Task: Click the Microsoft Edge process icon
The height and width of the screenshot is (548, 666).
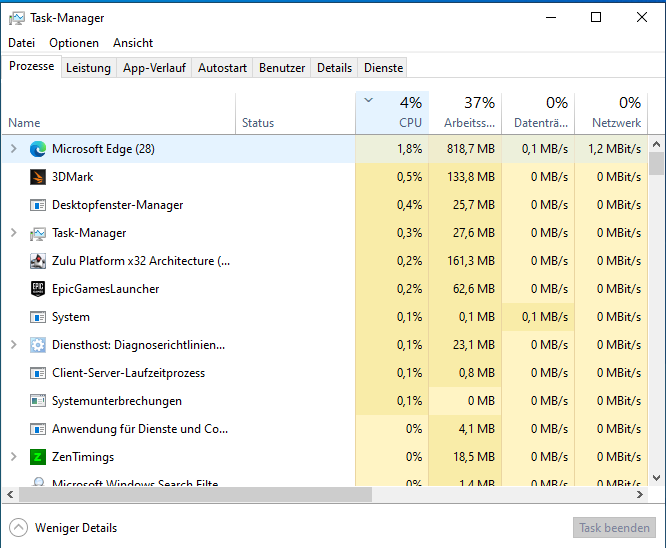Action: [38, 149]
